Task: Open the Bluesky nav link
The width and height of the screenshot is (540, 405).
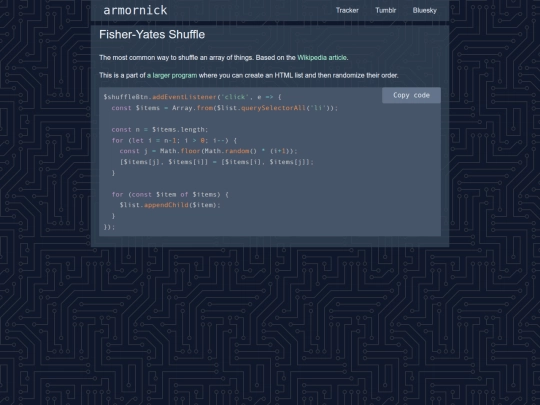Action: tap(425, 10)
